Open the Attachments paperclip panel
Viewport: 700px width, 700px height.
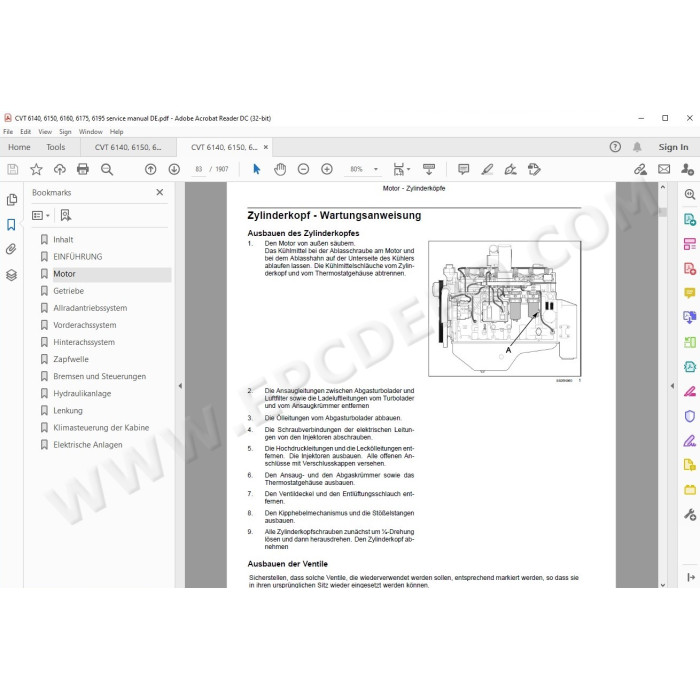click(x=12, y=249)
